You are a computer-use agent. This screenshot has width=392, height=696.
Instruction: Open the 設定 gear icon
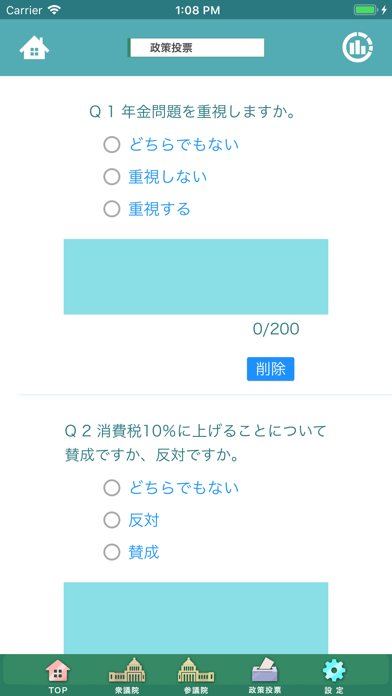click(334, 675)
